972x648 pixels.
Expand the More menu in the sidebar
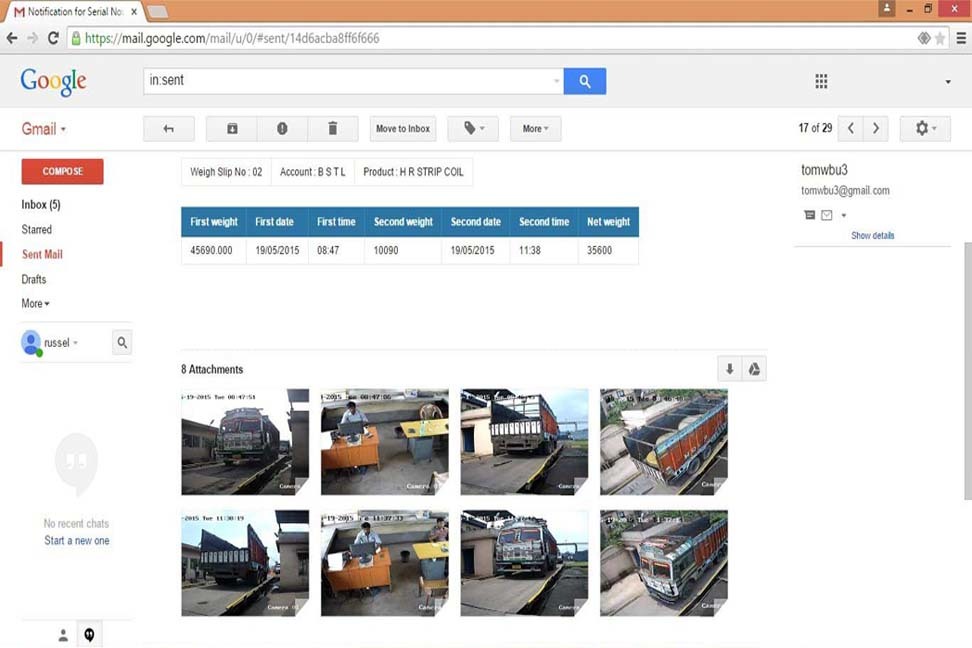[x=33, y=303]
